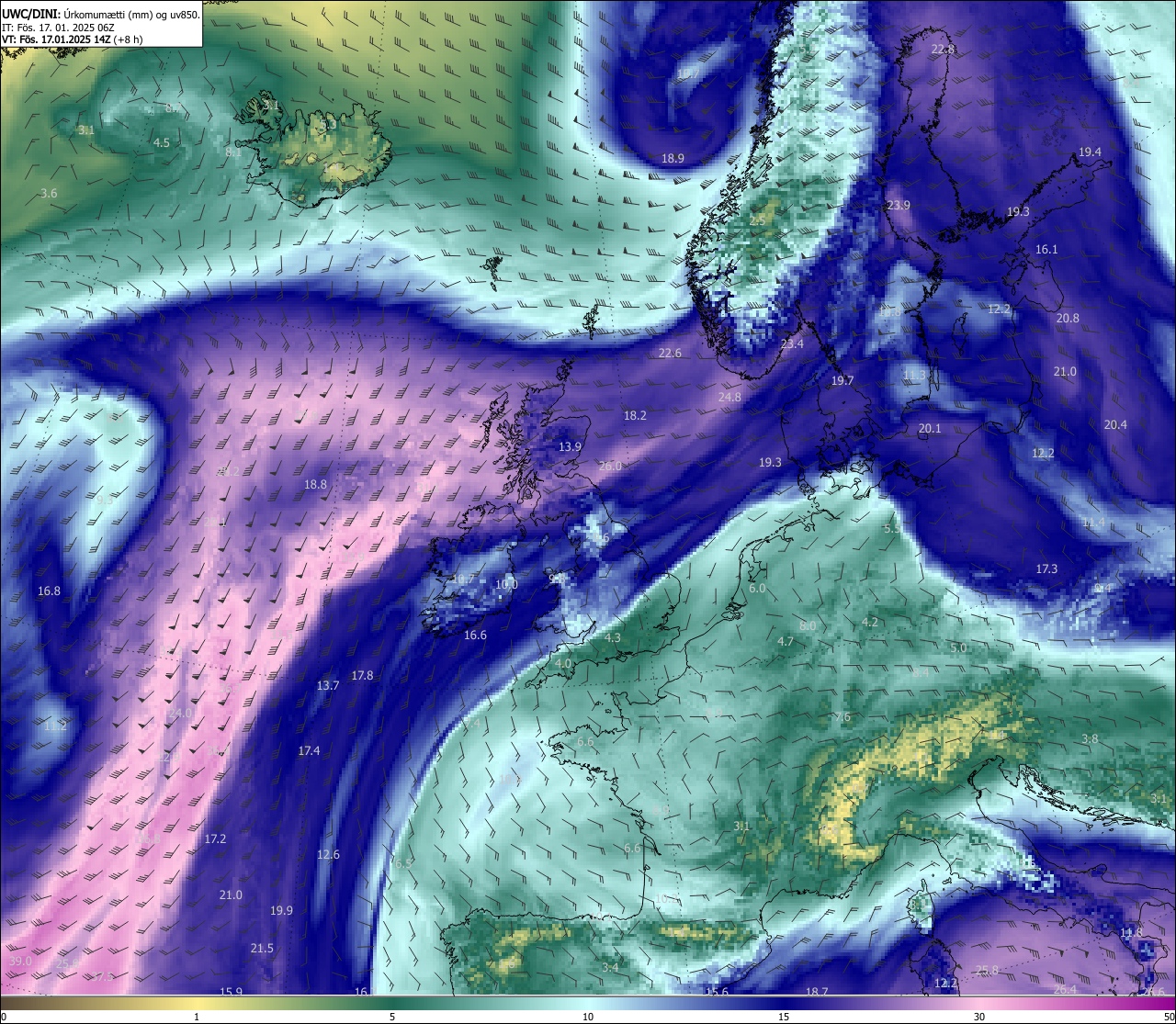The image size is (1176, 1024).
Task: Click the '10' tick label on the color scale
Action: point(588,1017)
